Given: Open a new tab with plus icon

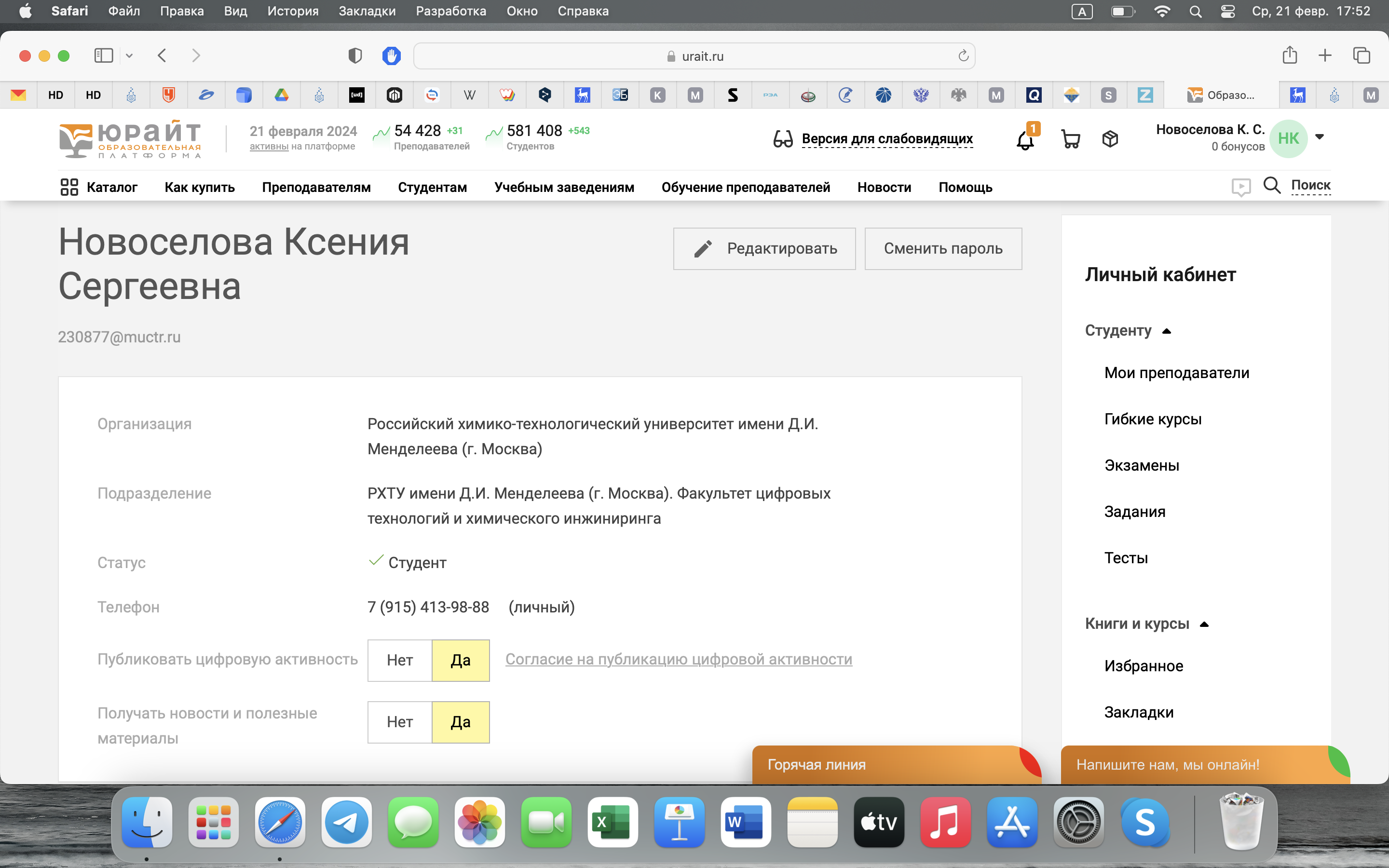Looking at the screenshot, I should pos(1325,55).
